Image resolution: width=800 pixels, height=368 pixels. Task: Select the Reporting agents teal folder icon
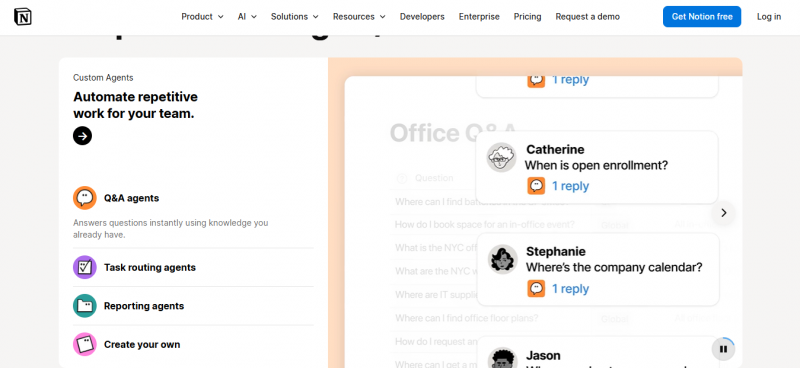(x=85, y=306)
